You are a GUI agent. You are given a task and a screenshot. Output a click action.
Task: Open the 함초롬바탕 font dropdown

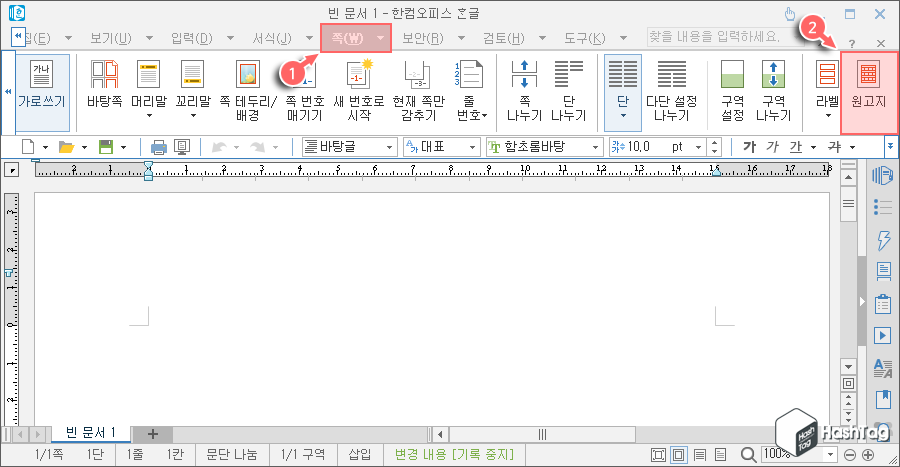pos(544,147)
